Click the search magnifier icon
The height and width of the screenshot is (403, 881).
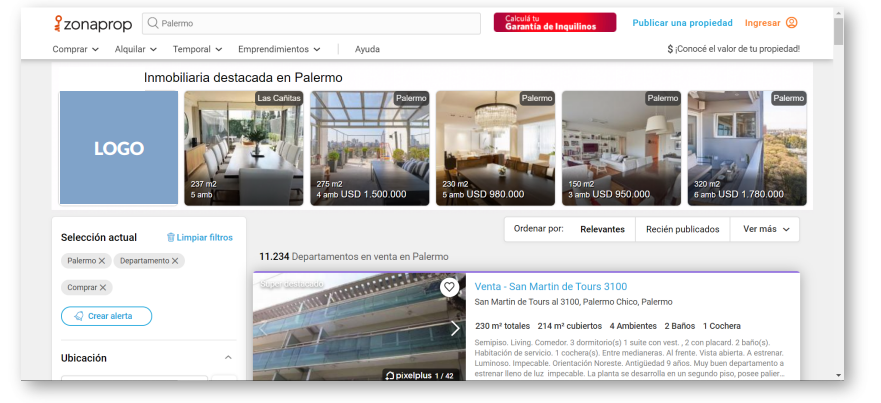click(x=152, y=23)
